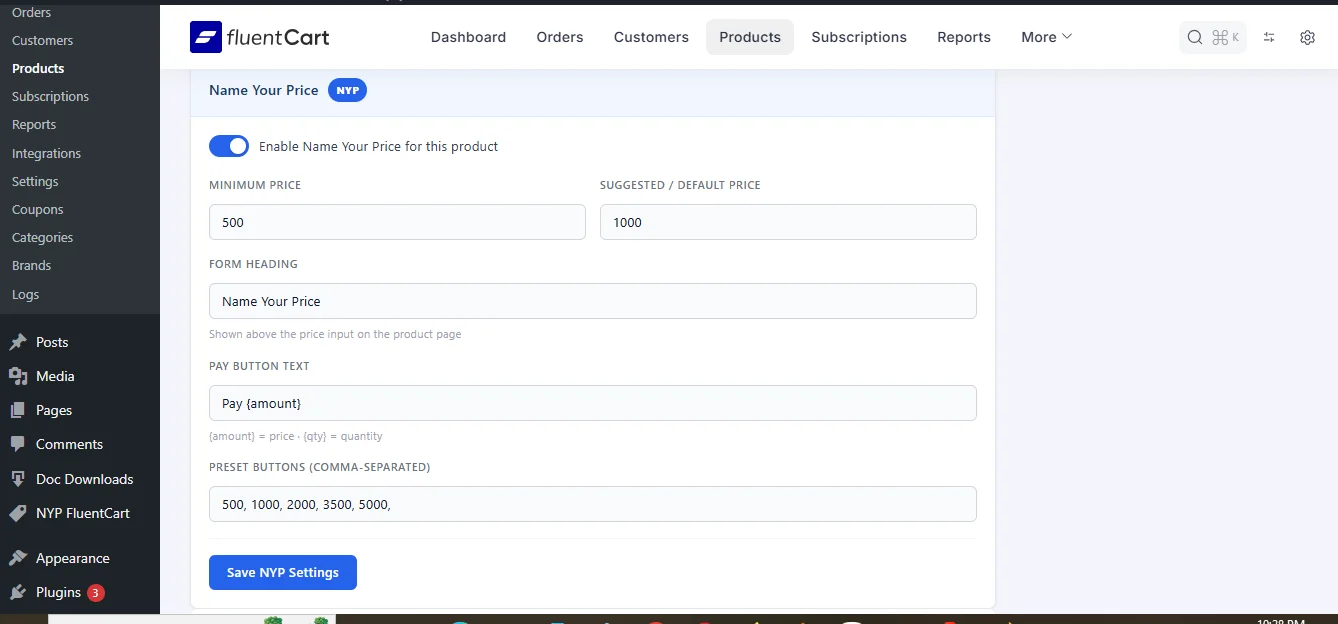The image size is (1338, 624).
Task: Click the Posts pin icon in the sidebar
Action: (x=18, y=342)
